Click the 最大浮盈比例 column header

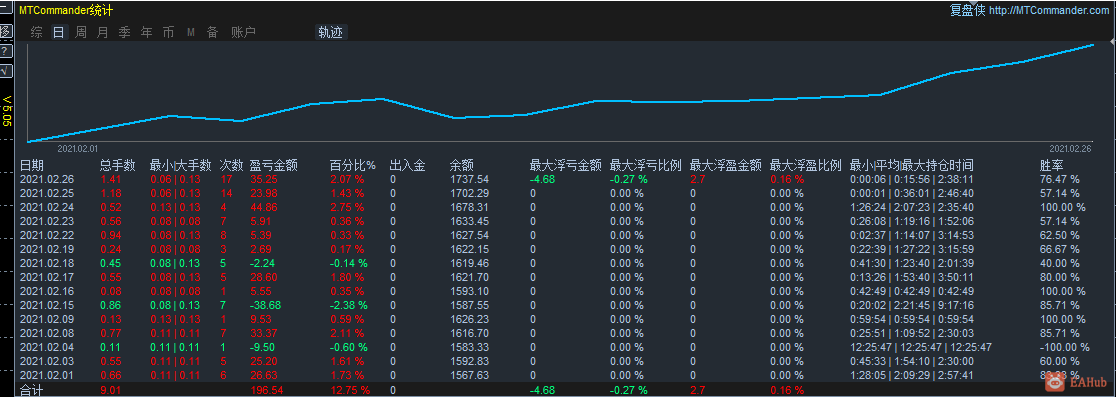(805, 165)
